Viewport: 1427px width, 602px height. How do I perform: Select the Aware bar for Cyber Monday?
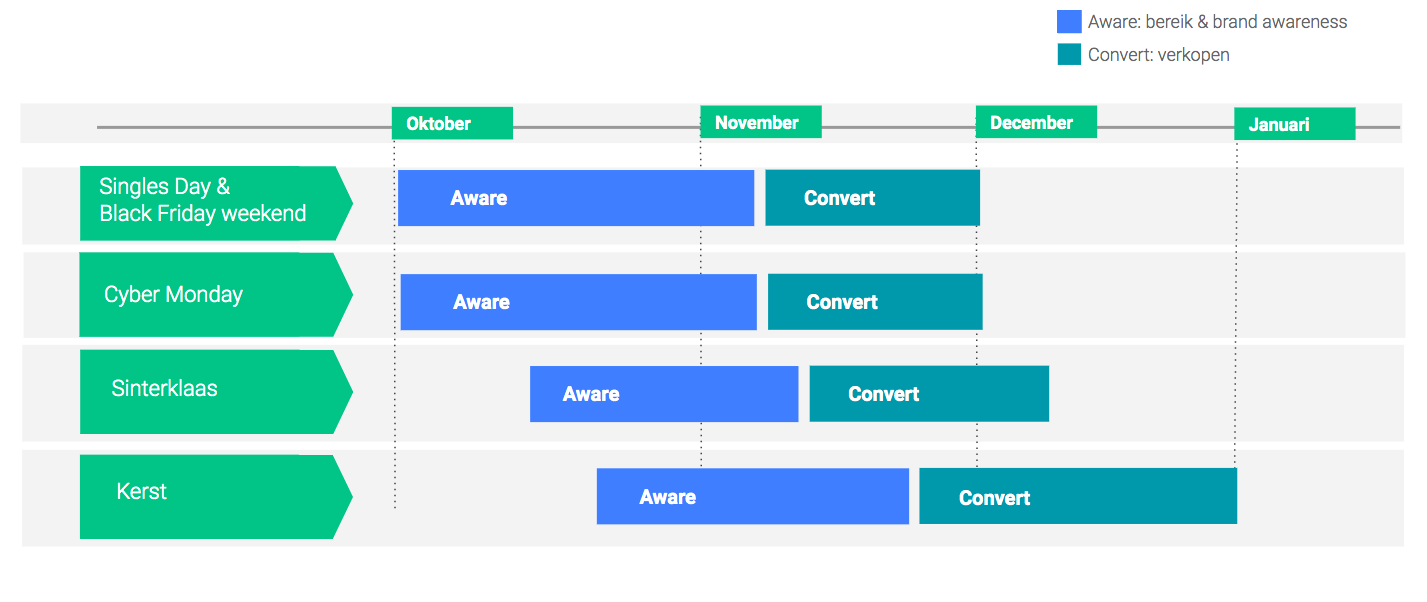point(578,302)
